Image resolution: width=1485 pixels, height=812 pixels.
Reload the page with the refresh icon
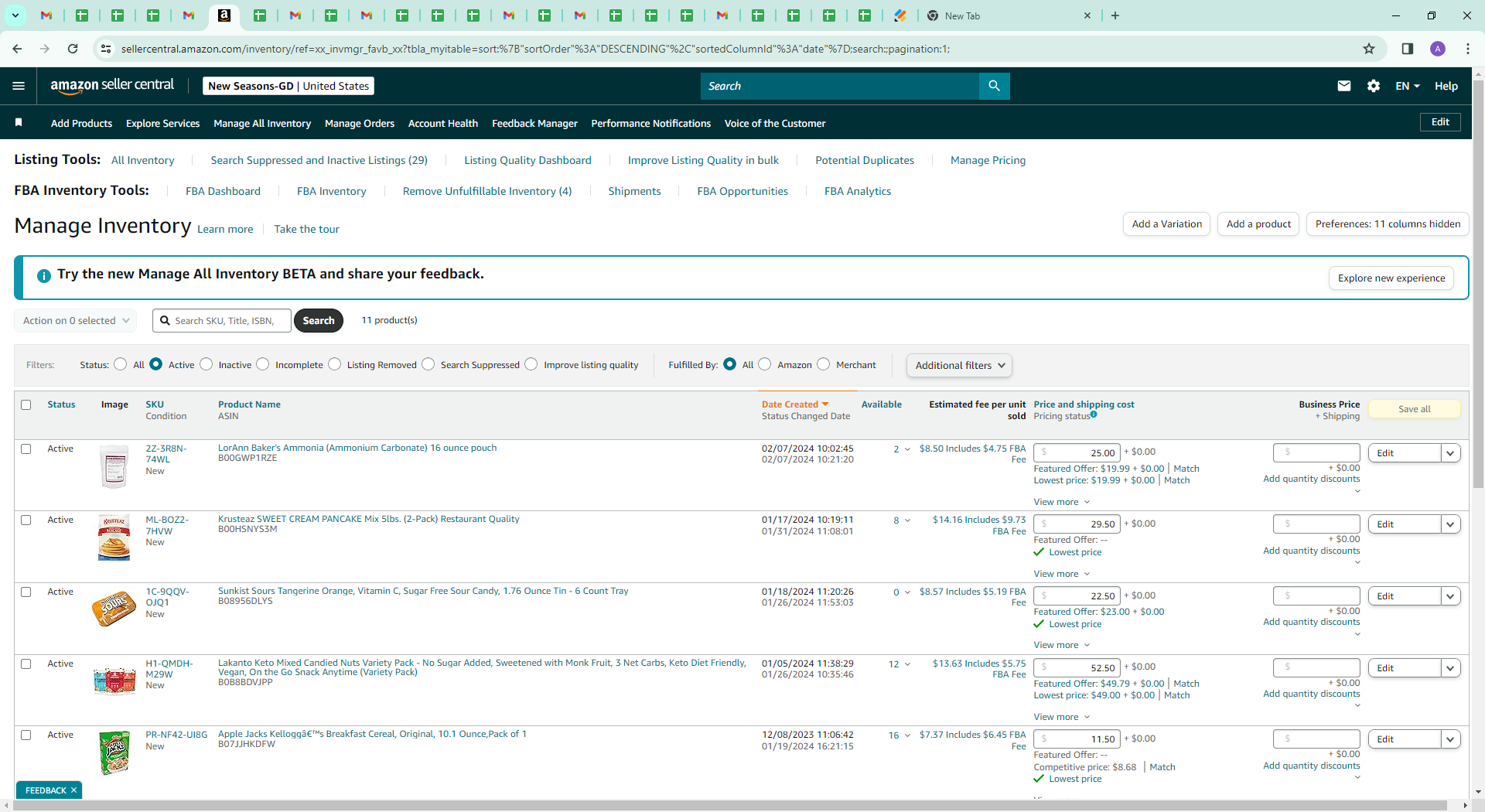point(73,49)
